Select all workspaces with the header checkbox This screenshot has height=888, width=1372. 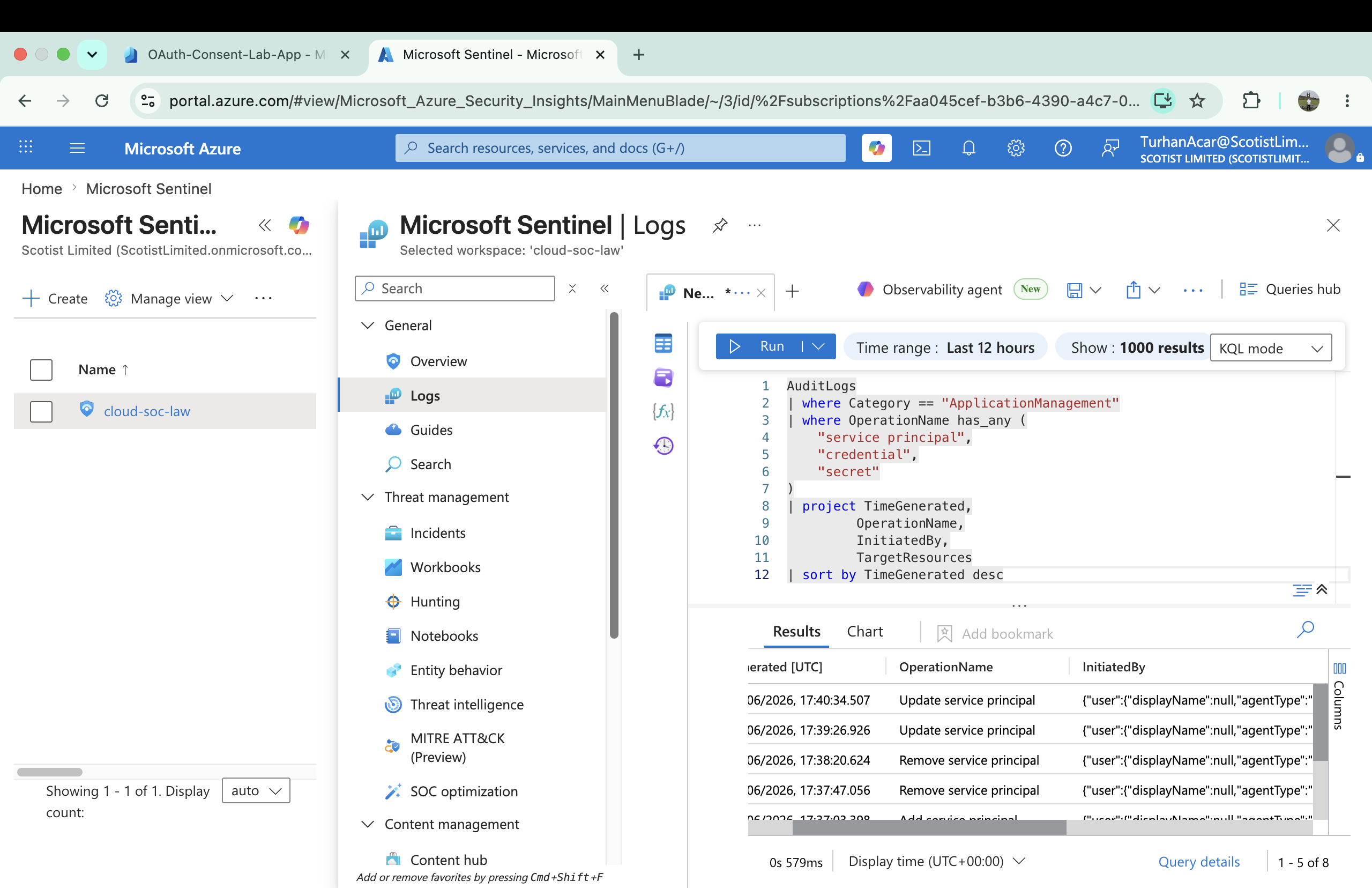[x=41, y=369]
